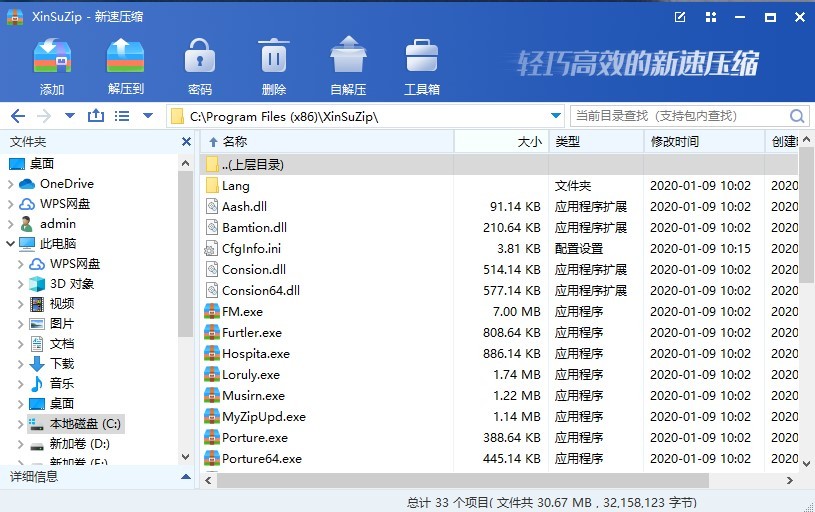Go back with the left arrow button

(x=18, y=116)
